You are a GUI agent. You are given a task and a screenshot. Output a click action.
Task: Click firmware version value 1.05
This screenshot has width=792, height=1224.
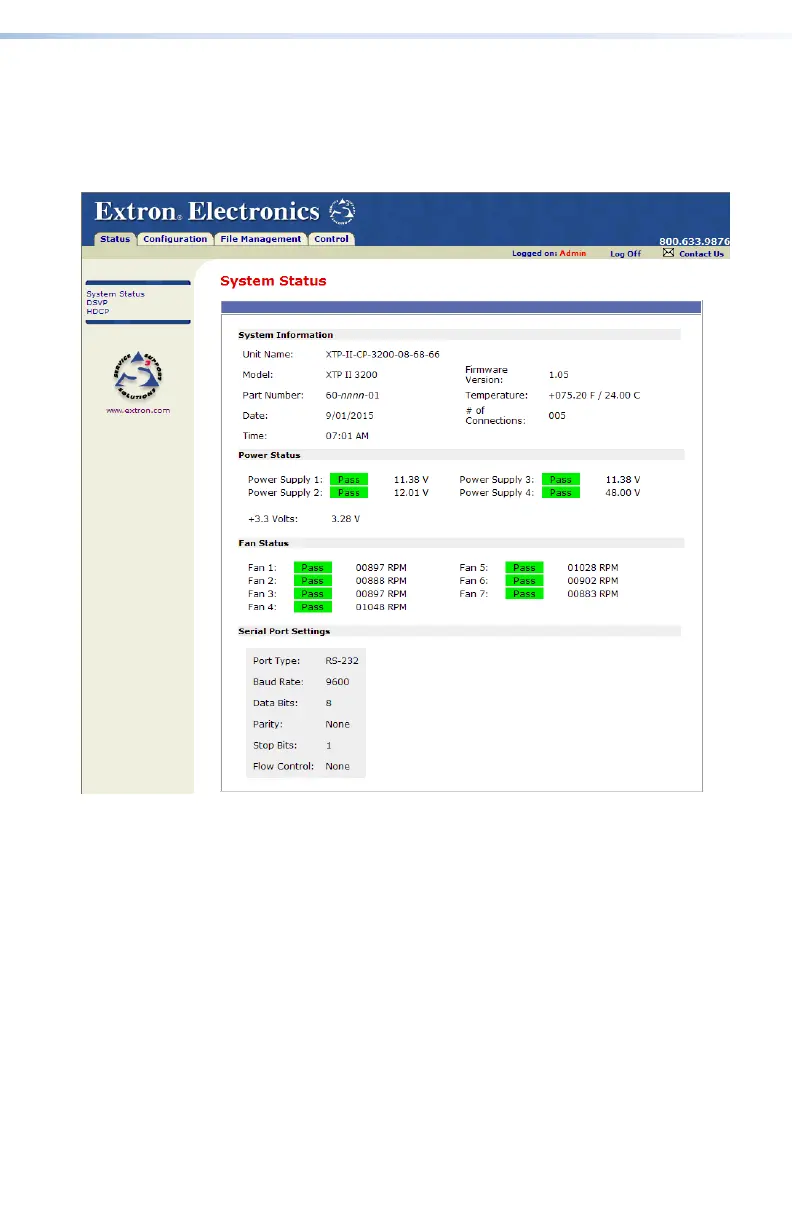coord(558,375)
